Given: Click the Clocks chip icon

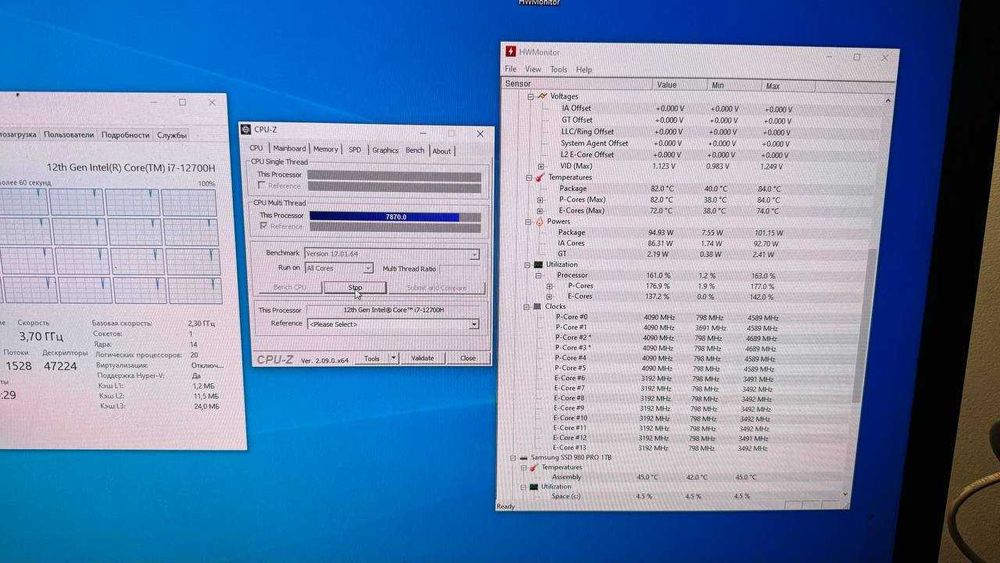Looking at the screenshot, I should (537, 307).
